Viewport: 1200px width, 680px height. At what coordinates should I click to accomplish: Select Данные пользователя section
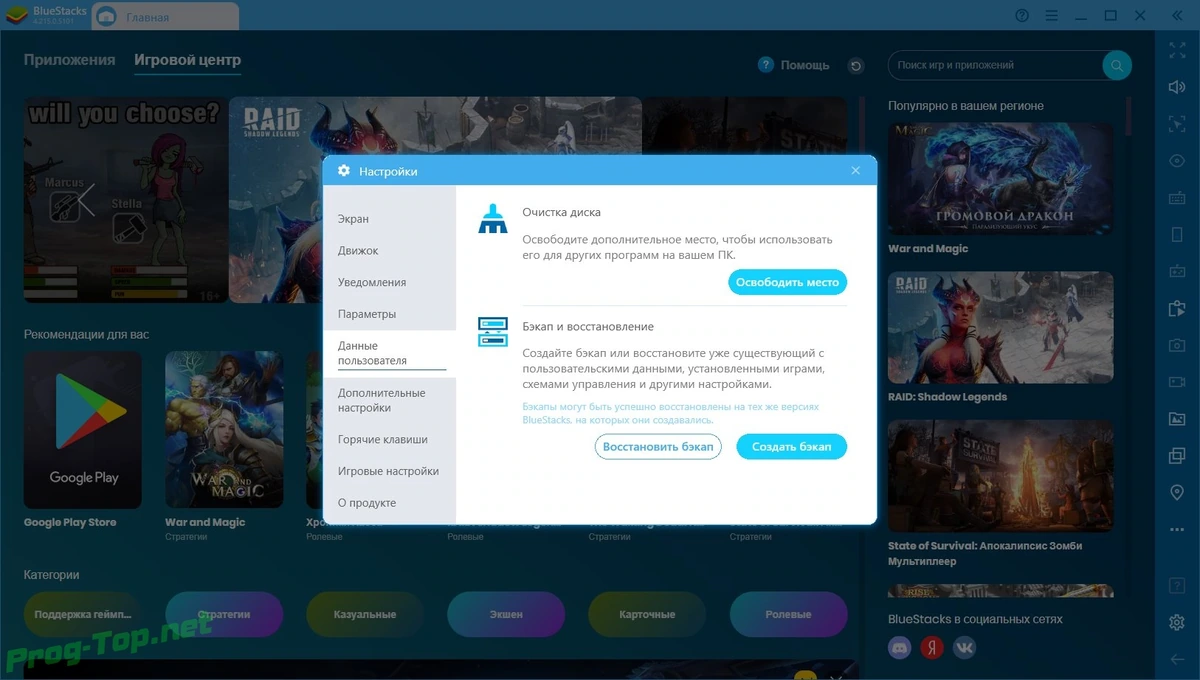point(389,354)
